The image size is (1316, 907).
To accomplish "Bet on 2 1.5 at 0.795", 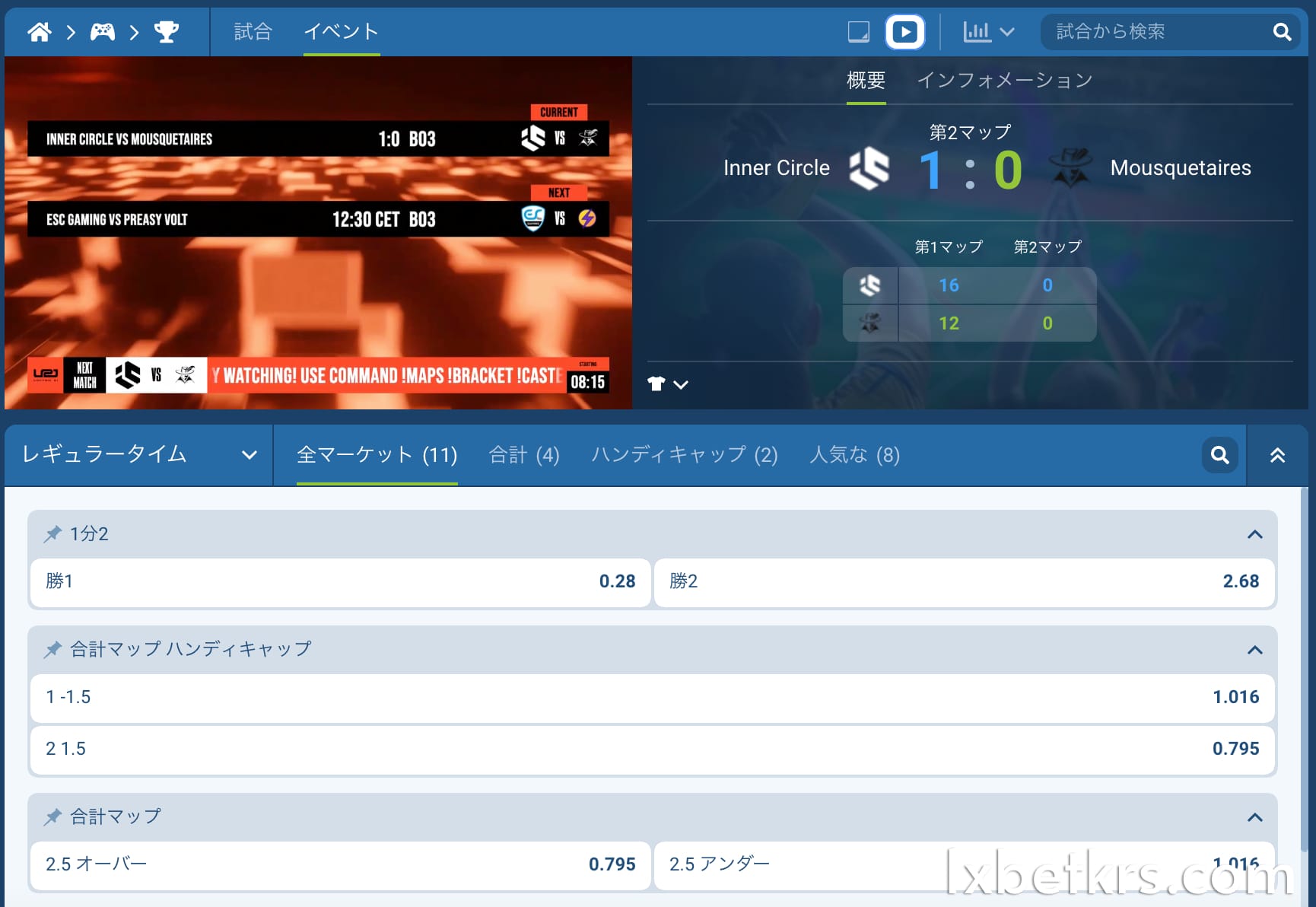I will tap(653, 749).
